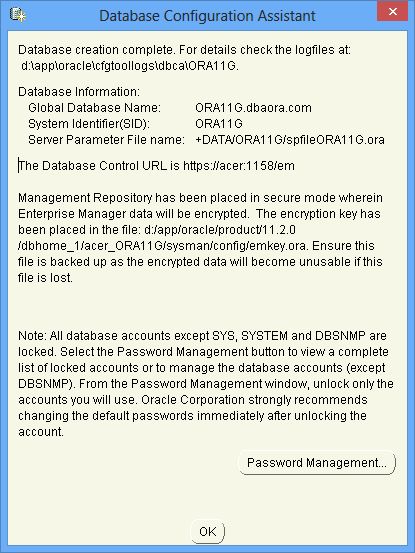Viewport: 415px width, 553px height.
Task: Click the final word 'account.' in the note
Action: [41, 432]
